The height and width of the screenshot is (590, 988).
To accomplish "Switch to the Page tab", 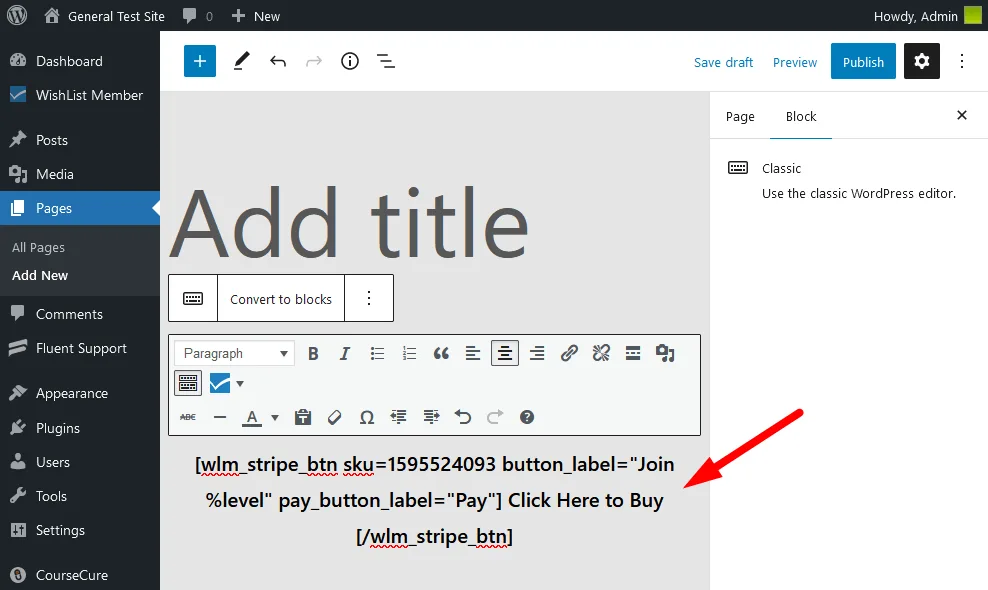I will (740, 117).
